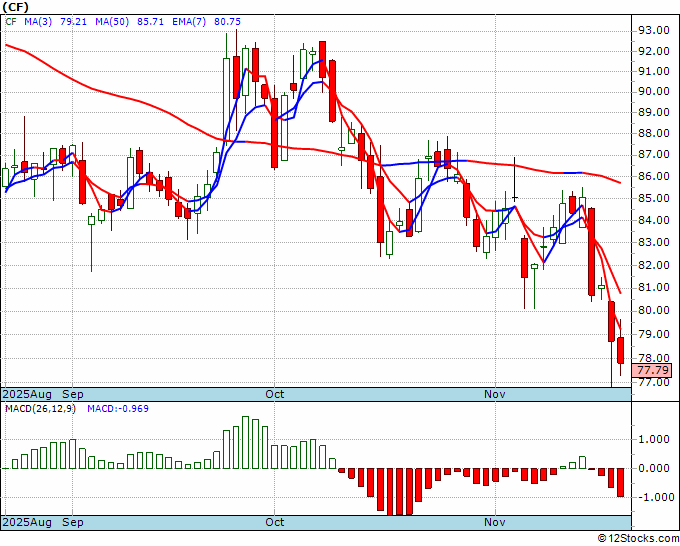Click the 86.00 price axis label
The width and height of the screenshot is (680, 546).
pyautogui.click(x=653, y=176)
